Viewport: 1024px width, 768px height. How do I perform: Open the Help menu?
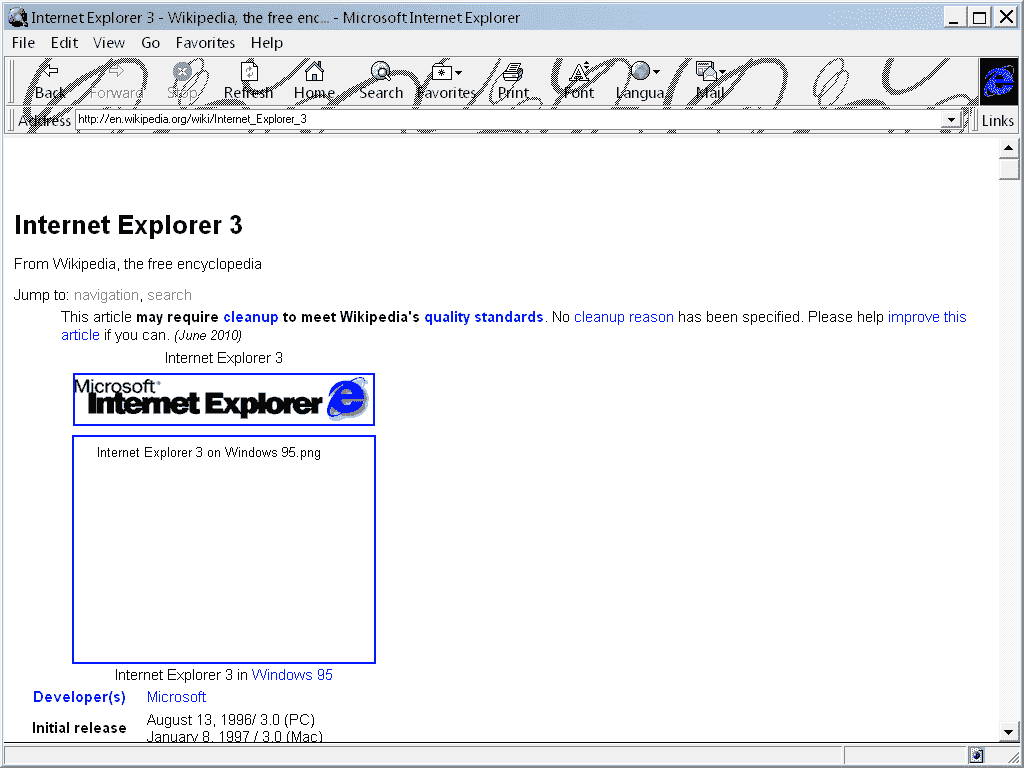(x=266, y=43)
